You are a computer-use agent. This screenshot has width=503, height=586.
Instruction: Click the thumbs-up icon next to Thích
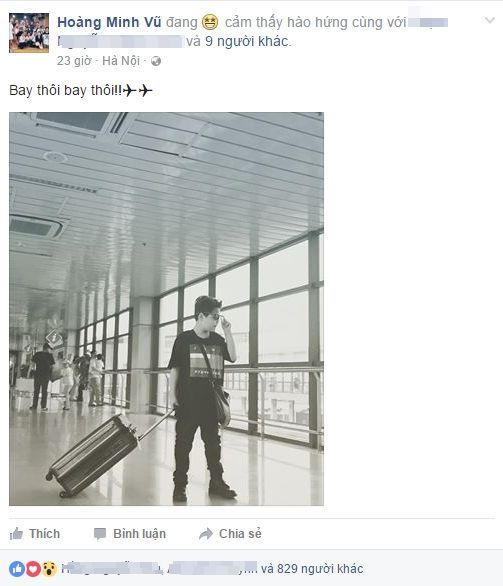16,533
